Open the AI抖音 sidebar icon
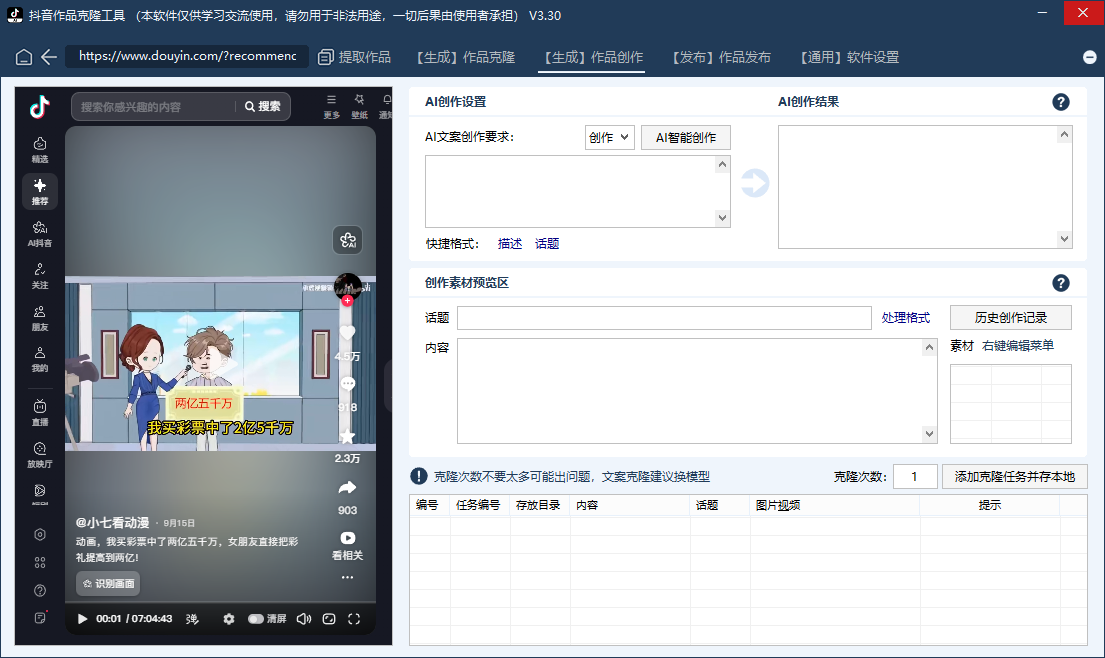This screenshot has height=658, width=1105. click(39, 234)
